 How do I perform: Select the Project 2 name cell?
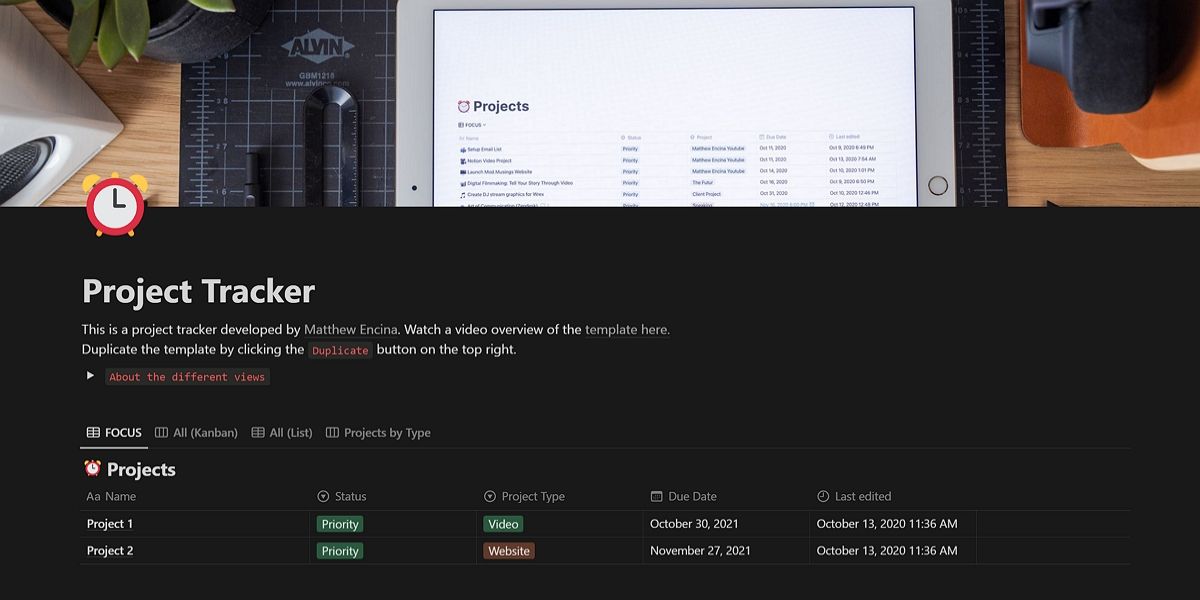point(109,550)
